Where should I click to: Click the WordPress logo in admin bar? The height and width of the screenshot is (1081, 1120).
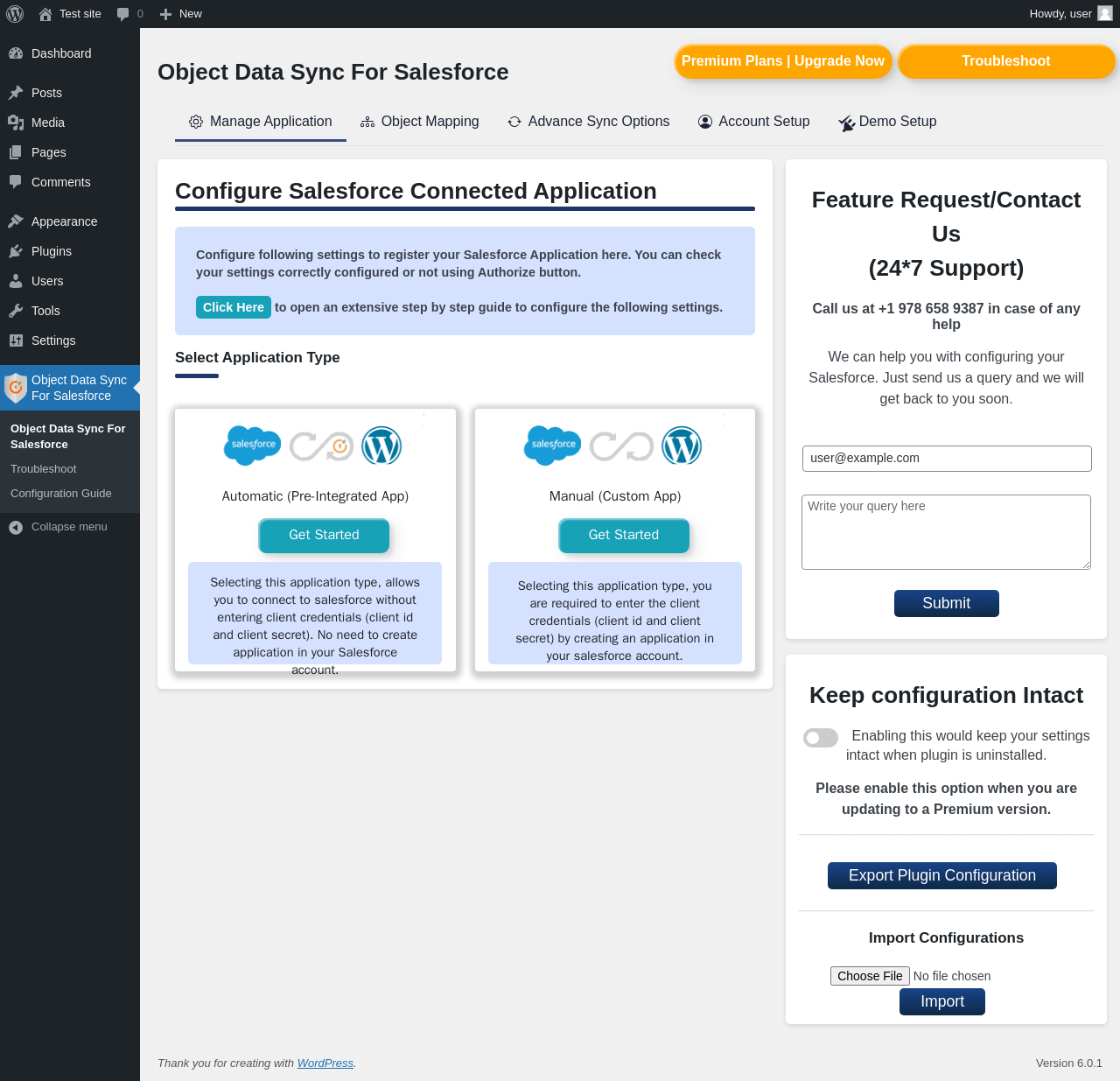point(15,14)
